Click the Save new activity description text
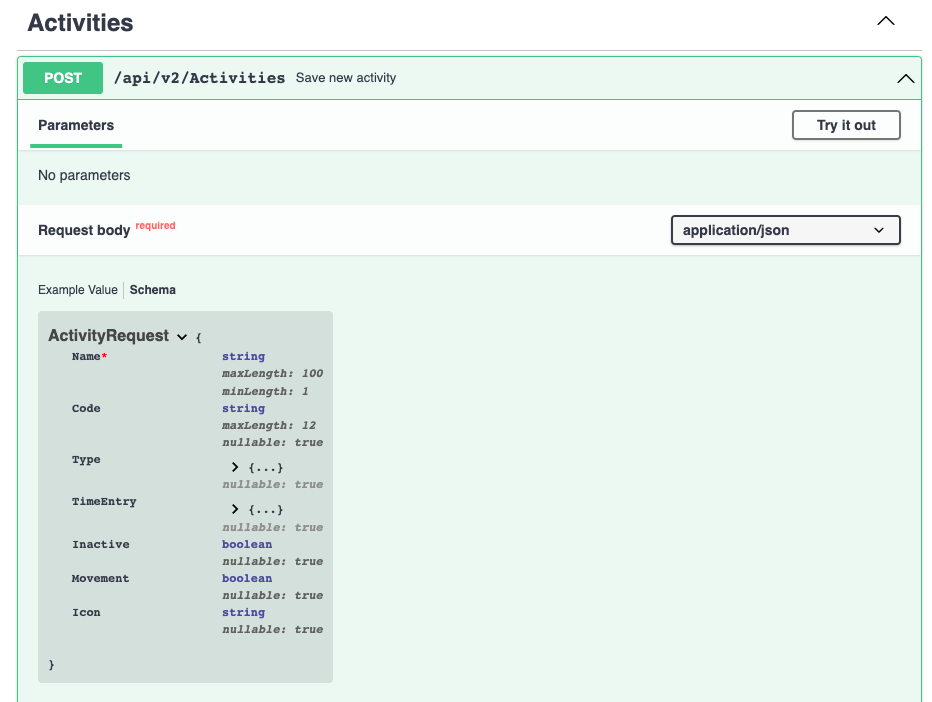Viewport: 932px width, 702px height. [x=345, y=77]
